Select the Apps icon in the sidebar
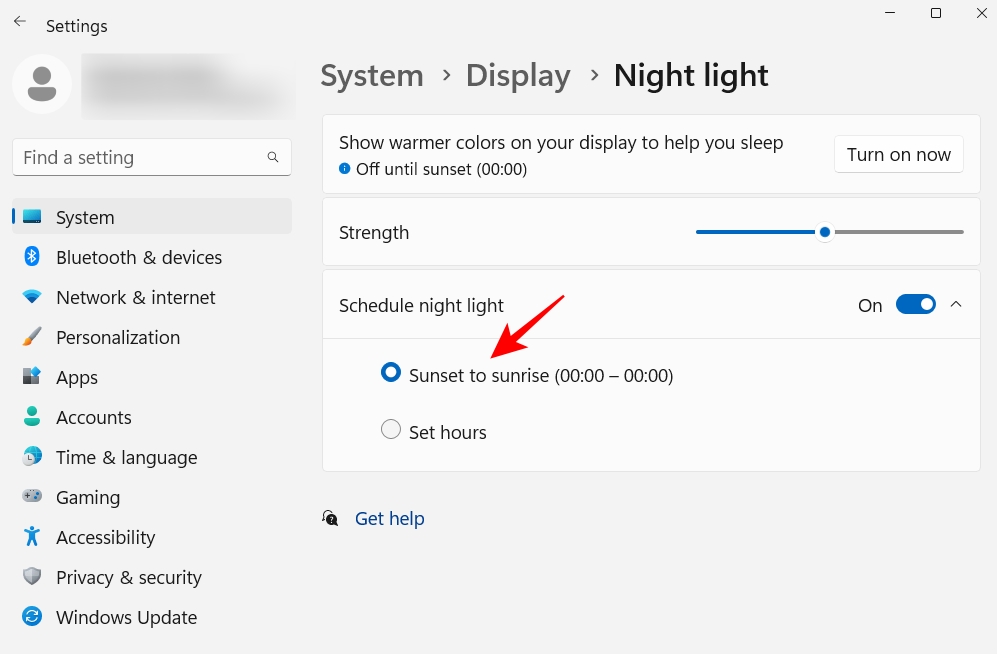Viewport: 997px width, 654px height. (x=31, y=377)
